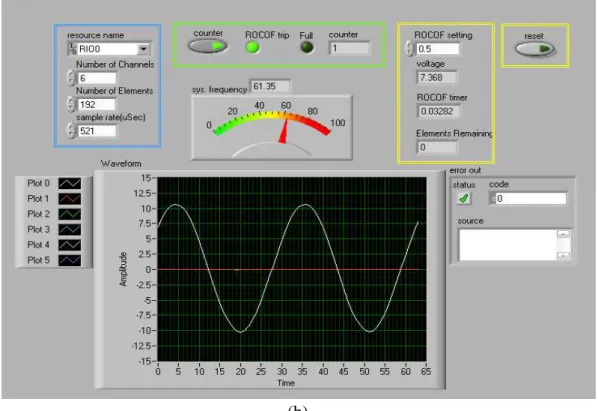Click the Plot 1 red line icon
This screenshot has height=411, width=598.
point(69,199)
